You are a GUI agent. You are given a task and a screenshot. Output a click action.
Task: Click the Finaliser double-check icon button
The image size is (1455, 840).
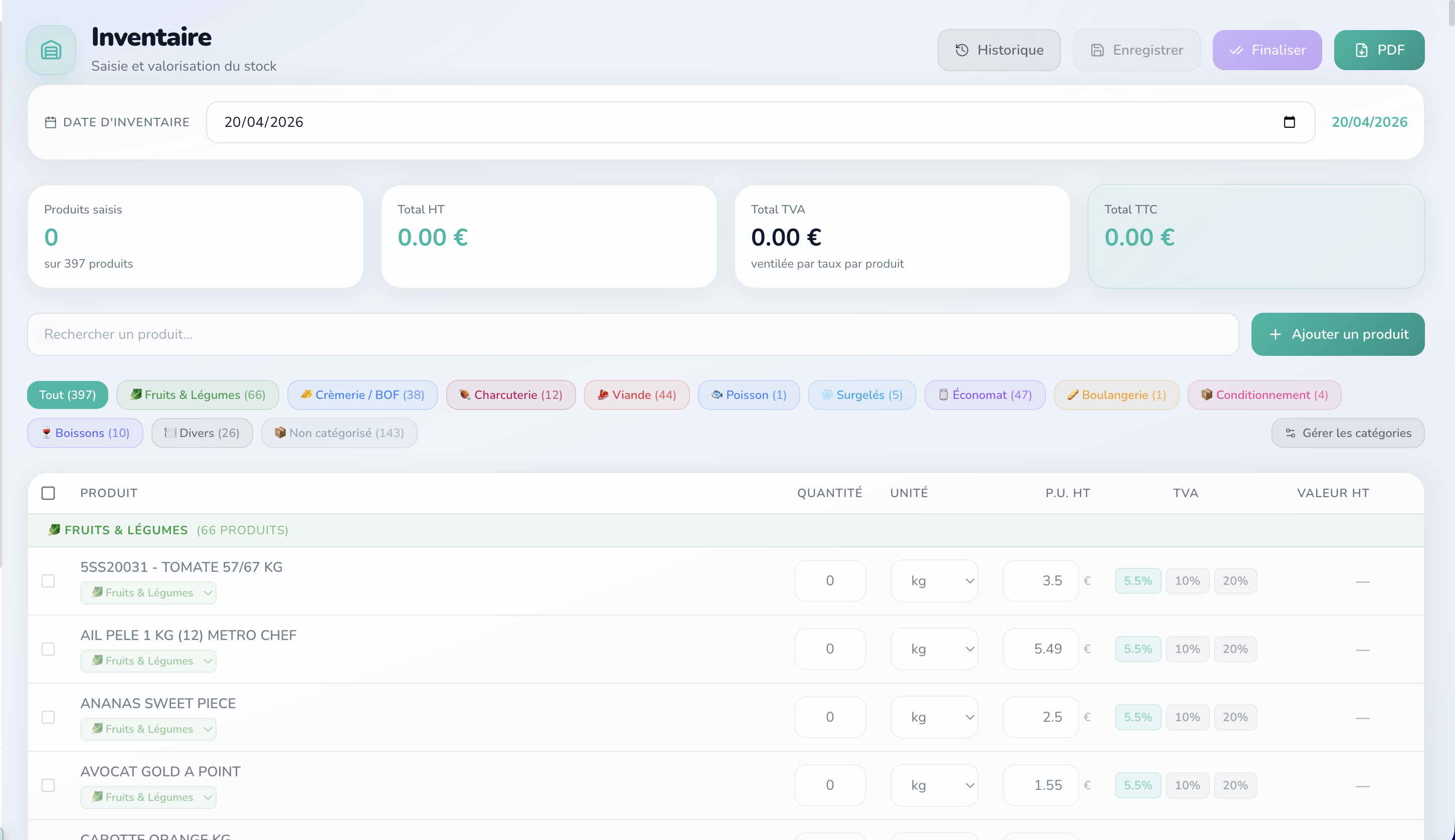click(x=1267, y=50)
